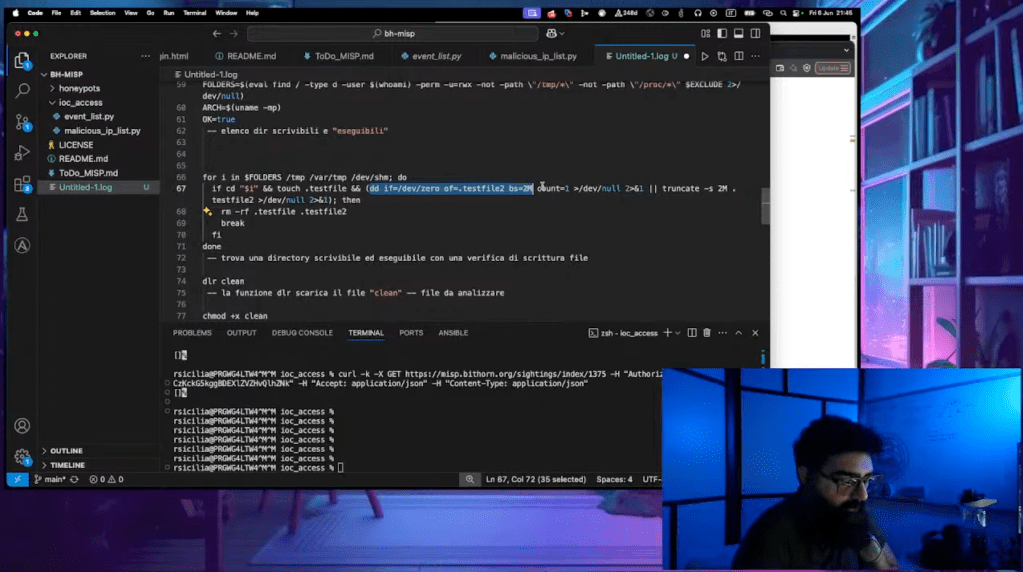
Task: Expand the honeypots folder
Action: coord(79,88)
